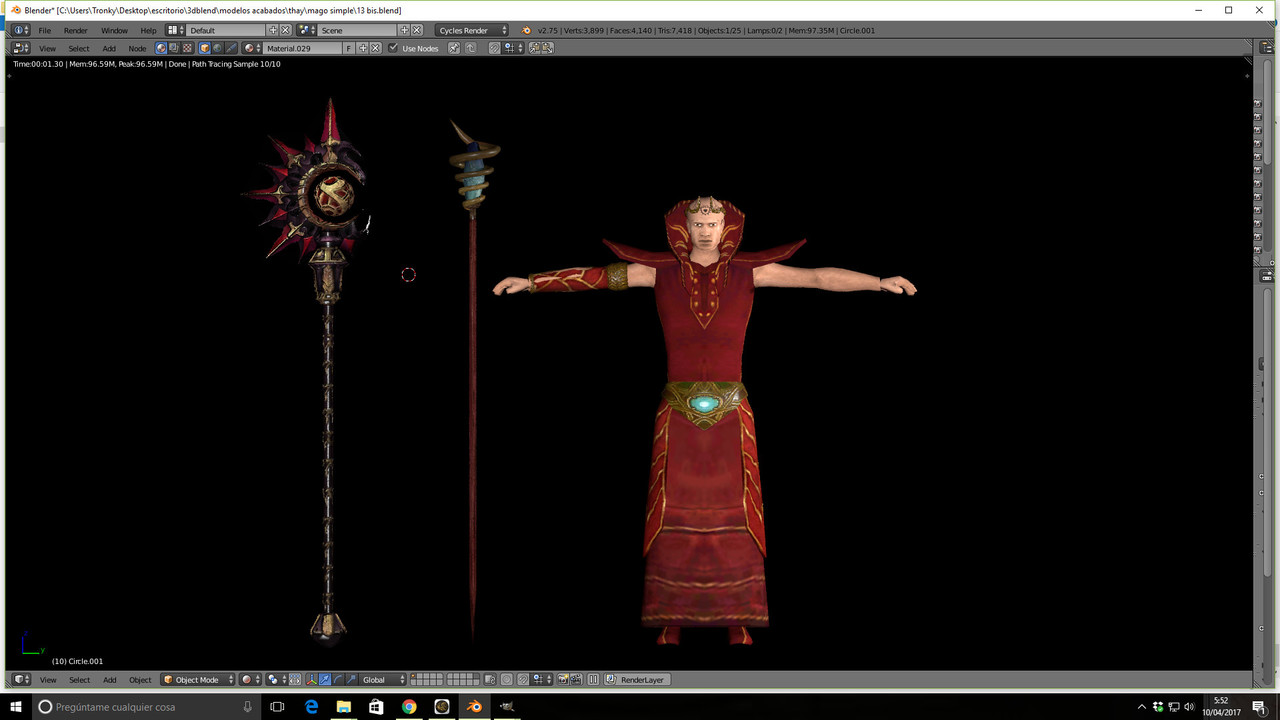Image resolution: width=1280 pixels, height=720 pixels.
Task: Click the RenderLayer selector
Action: coord(637,679)
